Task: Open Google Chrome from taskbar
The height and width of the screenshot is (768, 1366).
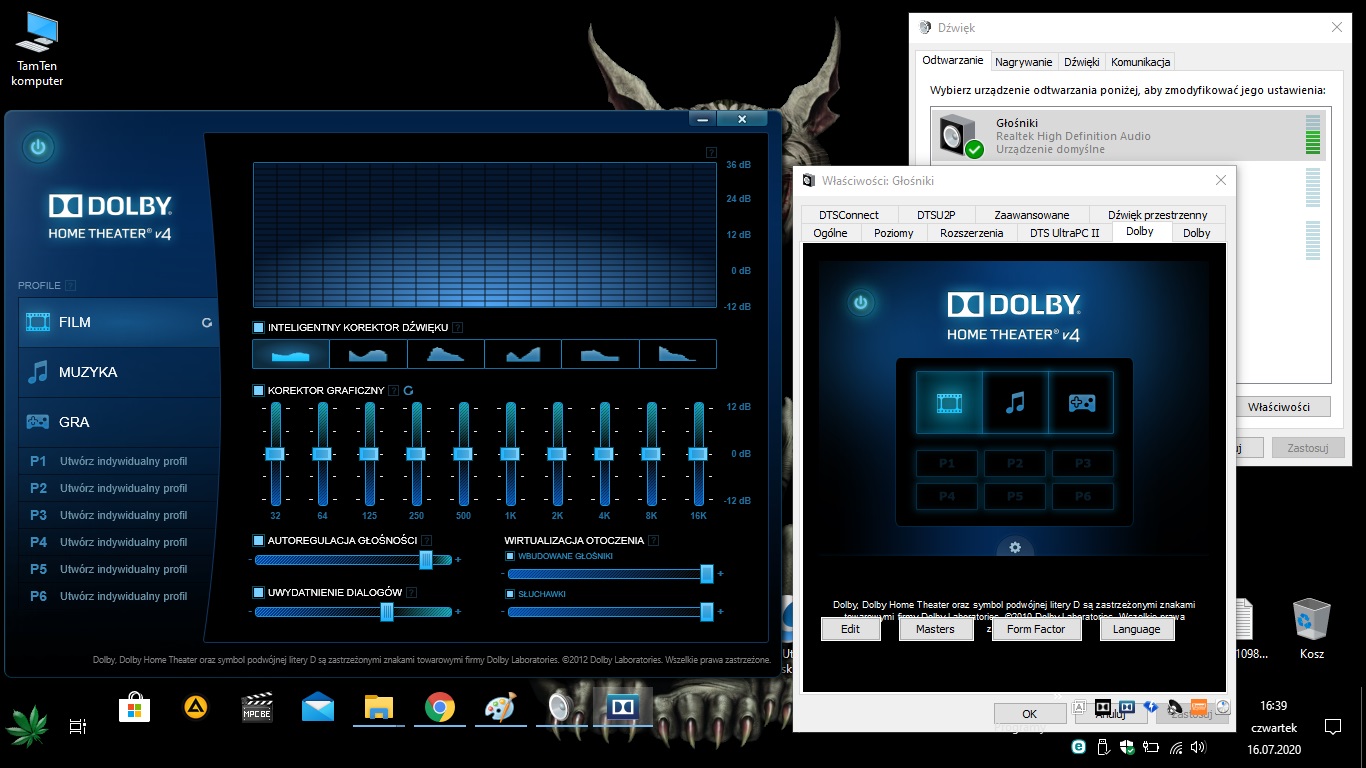Action: pyautogui.click(x=440, y=709)
